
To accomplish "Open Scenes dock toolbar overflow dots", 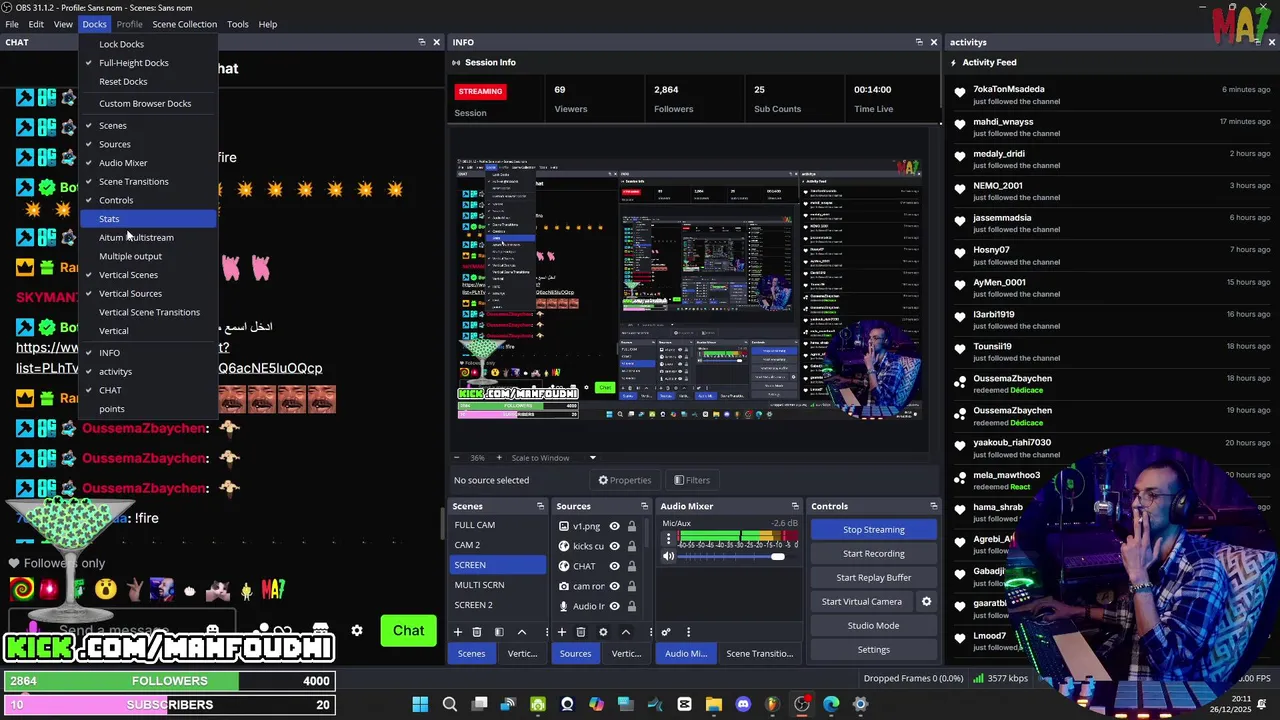I will [546, 632].
